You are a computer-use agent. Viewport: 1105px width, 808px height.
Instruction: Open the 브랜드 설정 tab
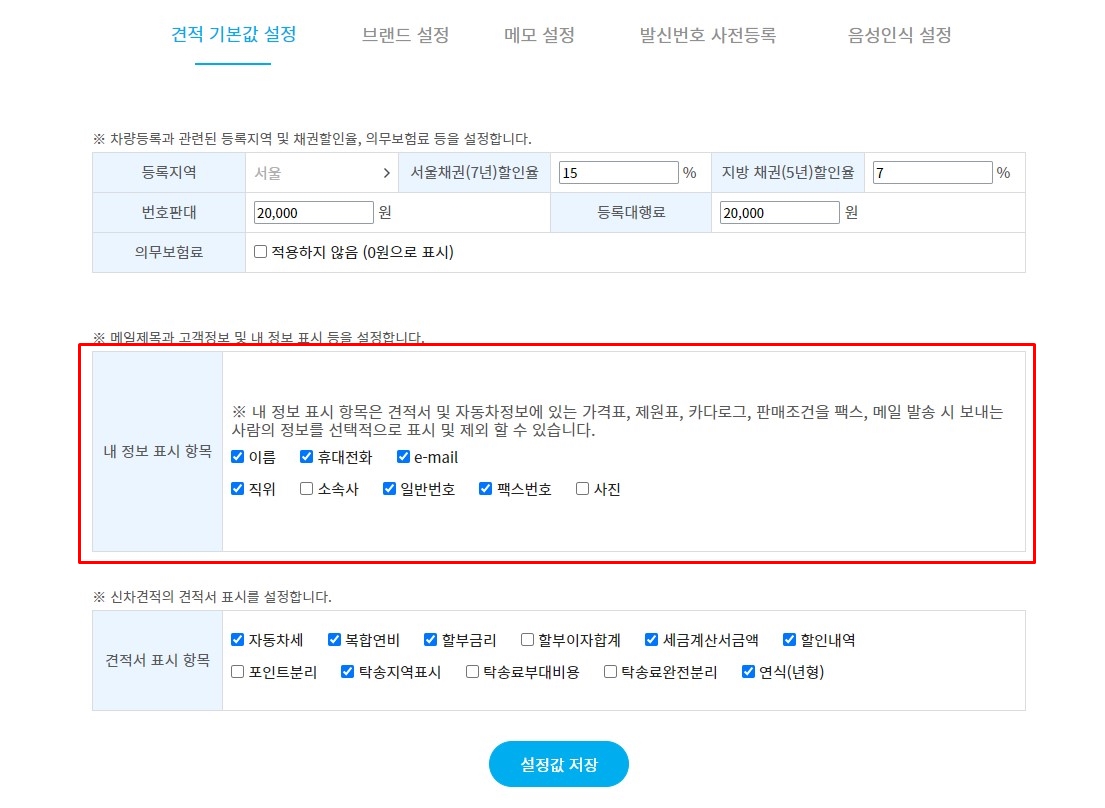pyautogui.click(x=405, y=35)
